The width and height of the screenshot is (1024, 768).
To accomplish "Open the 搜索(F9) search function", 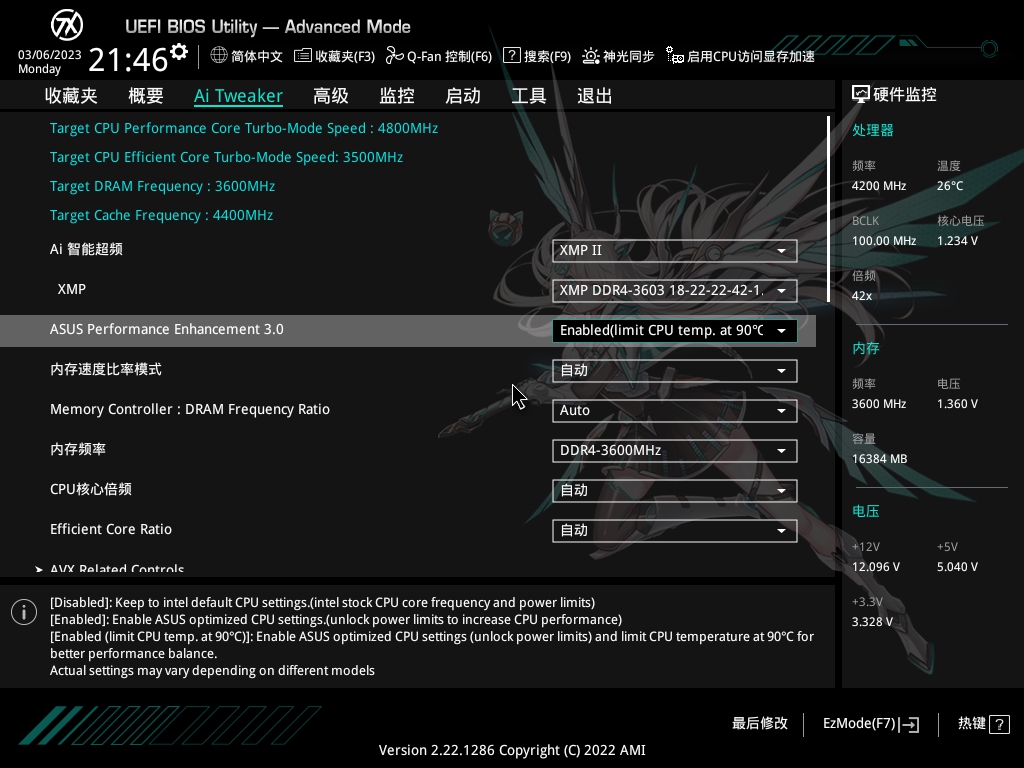I will [537, 56].
